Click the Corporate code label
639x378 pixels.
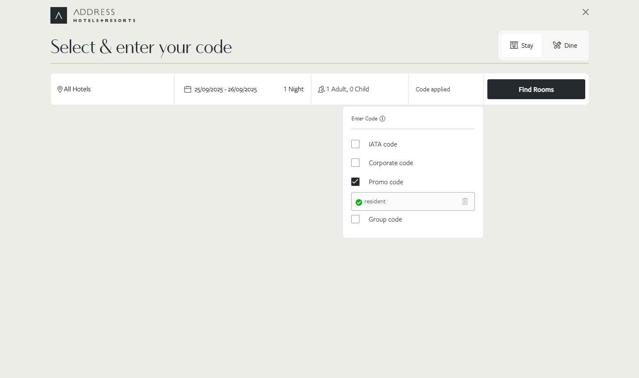pyautogui.click(x=391, y=163)
